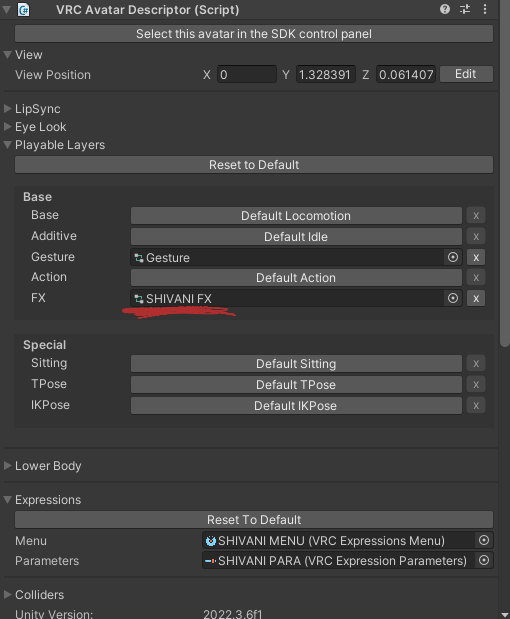Clear the FX layer with its X

[476, 298]
